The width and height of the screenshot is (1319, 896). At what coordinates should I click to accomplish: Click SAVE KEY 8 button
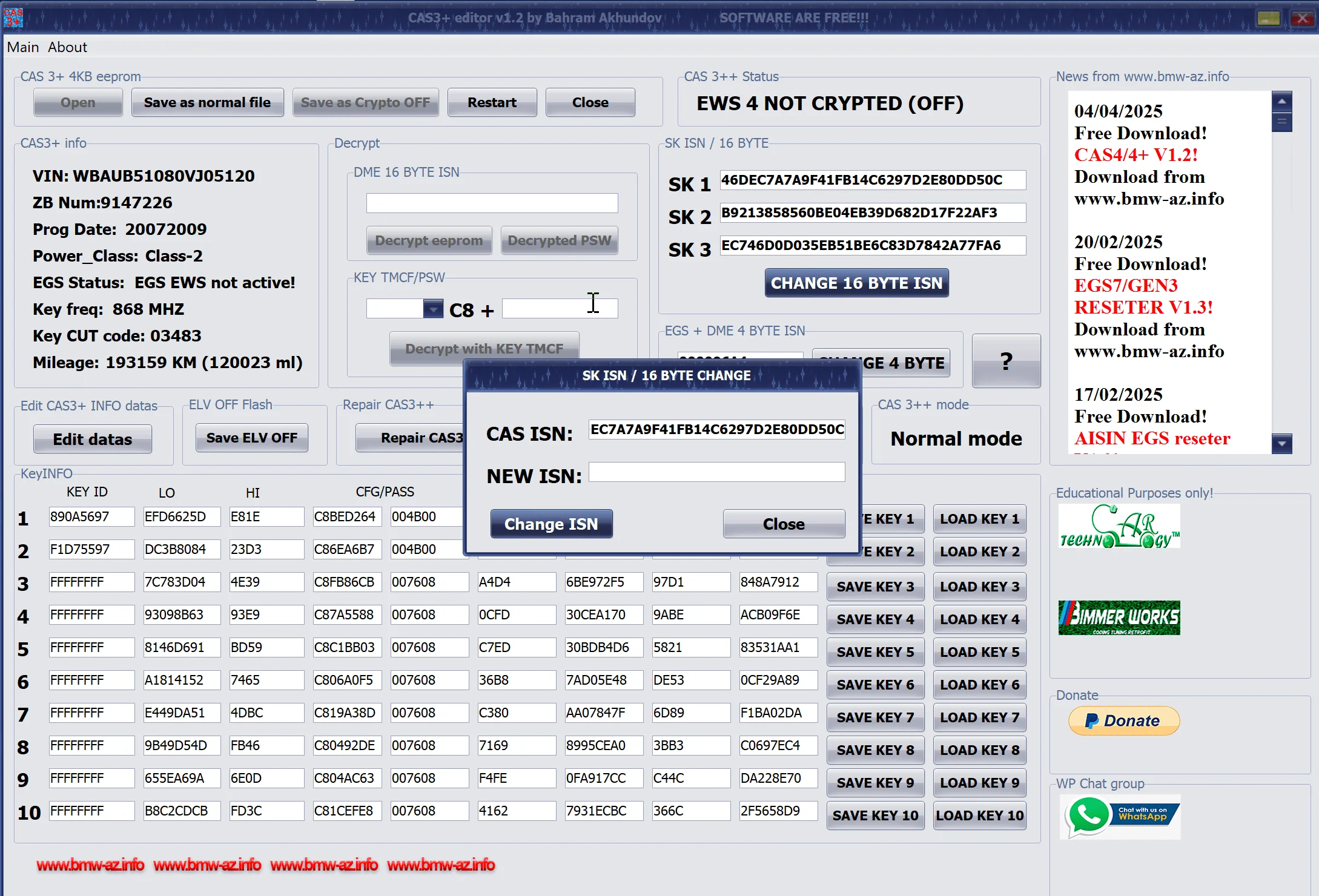click(x=875, y=750)
